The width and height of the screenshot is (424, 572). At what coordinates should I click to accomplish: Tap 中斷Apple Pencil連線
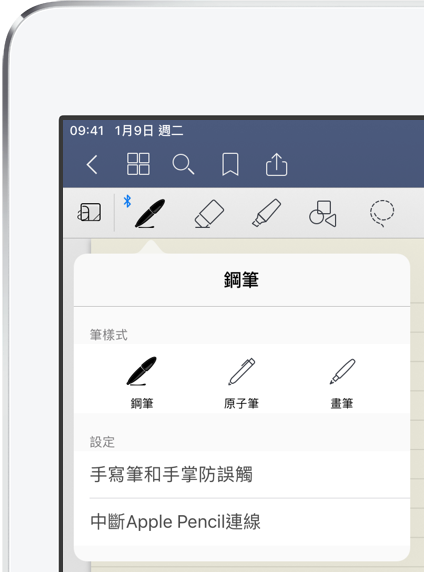click(242, 522)
